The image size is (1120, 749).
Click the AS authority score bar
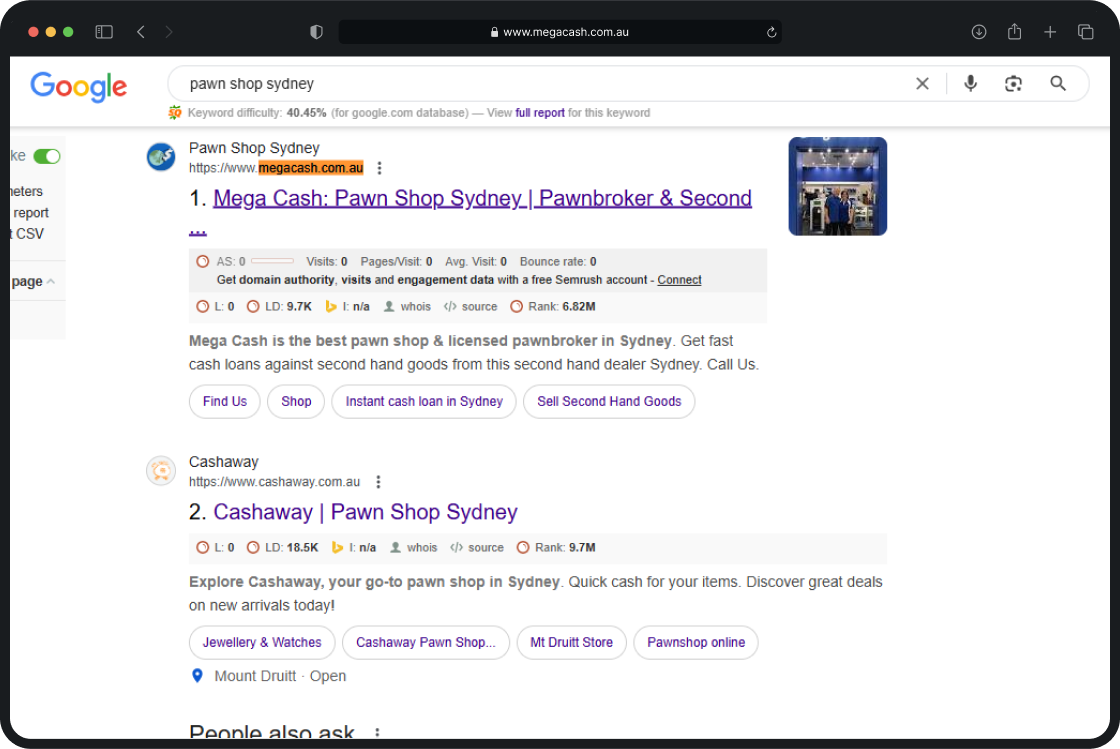tap(272, 261)
